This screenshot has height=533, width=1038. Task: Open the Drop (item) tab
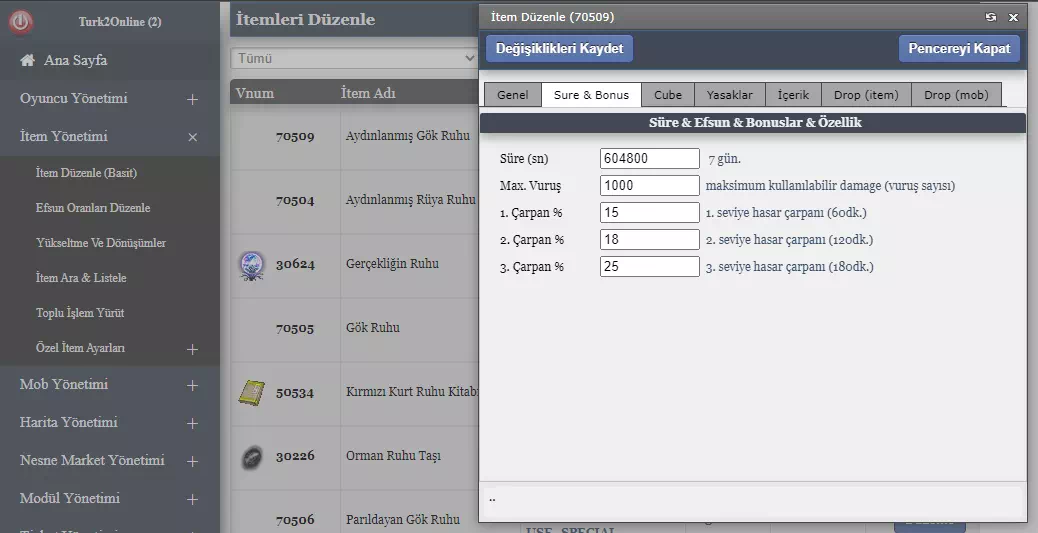click(x=867, y=95)
